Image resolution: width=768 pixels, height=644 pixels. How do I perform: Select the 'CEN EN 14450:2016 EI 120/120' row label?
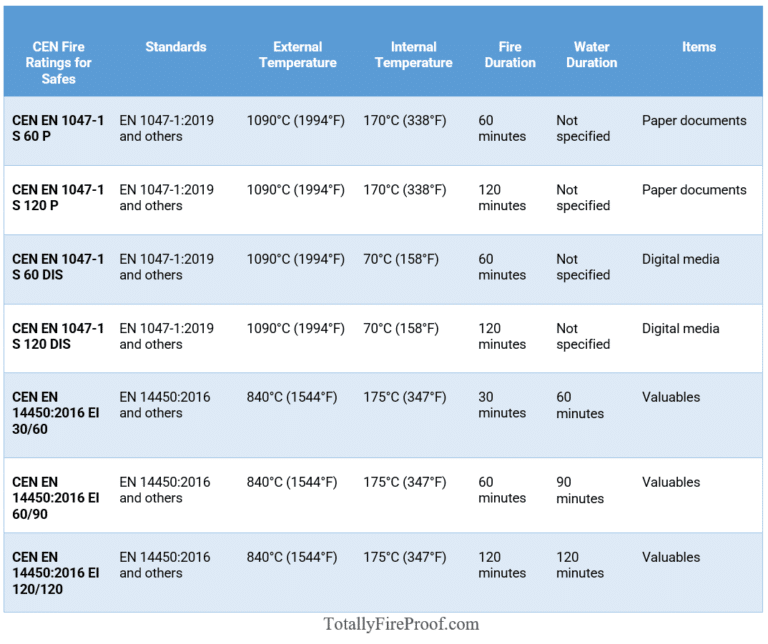click(x=56, y=573)
